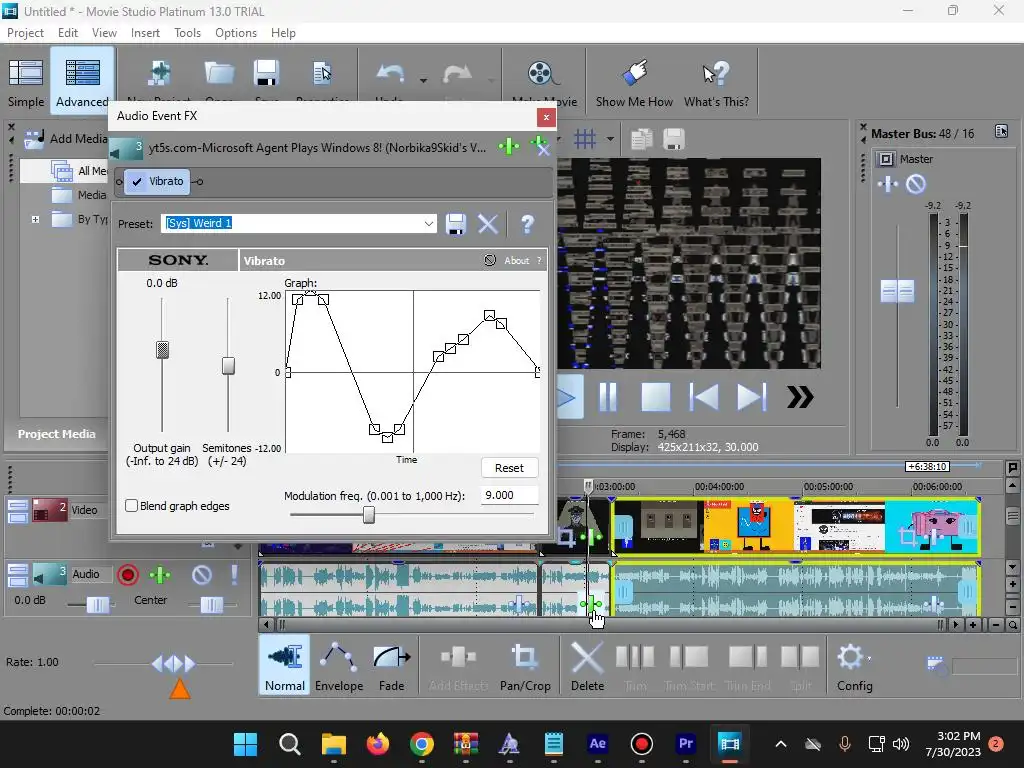This screenshot has height=768, width=1024.
Task: Open Undo history dropdown arrow
Action: pyautogui.click(x=423, y=80)
